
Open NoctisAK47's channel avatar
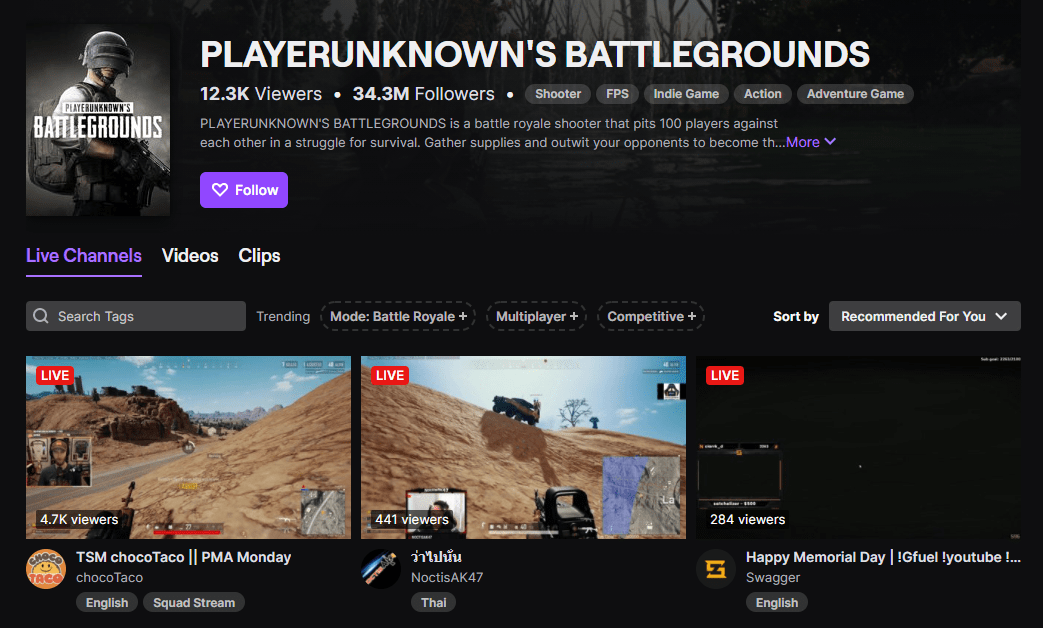click(381, 569)
